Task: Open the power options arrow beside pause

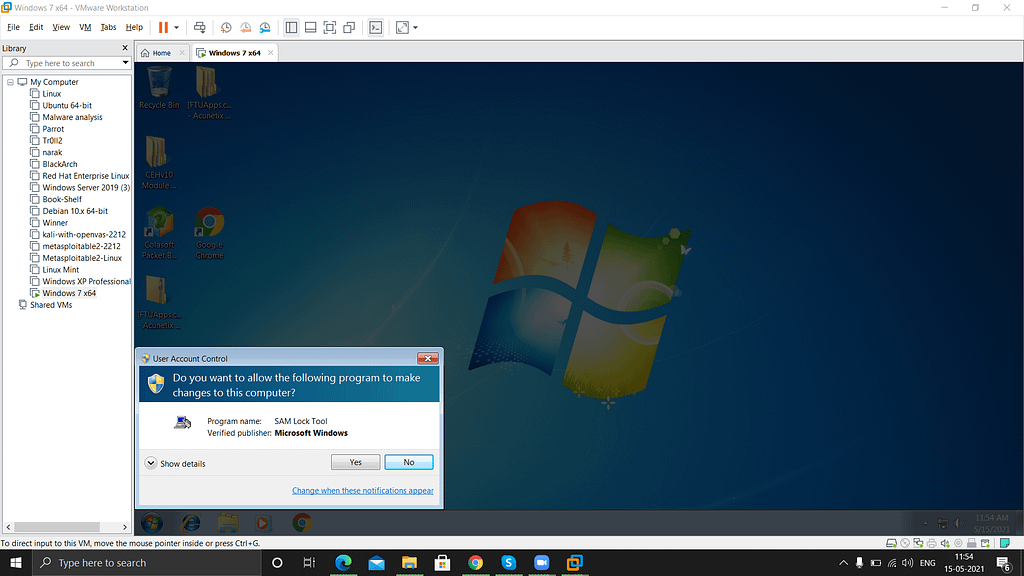Action: 176,27
